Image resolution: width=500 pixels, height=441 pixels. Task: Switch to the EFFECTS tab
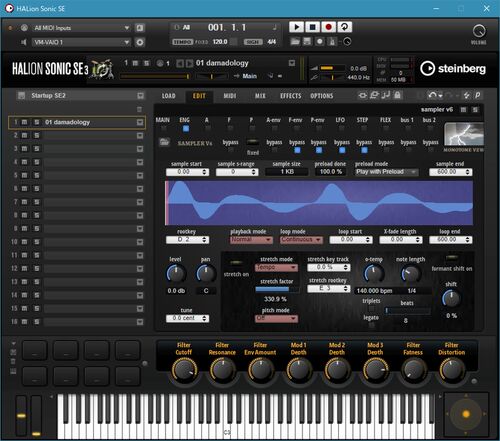click(x=291, y=96)
